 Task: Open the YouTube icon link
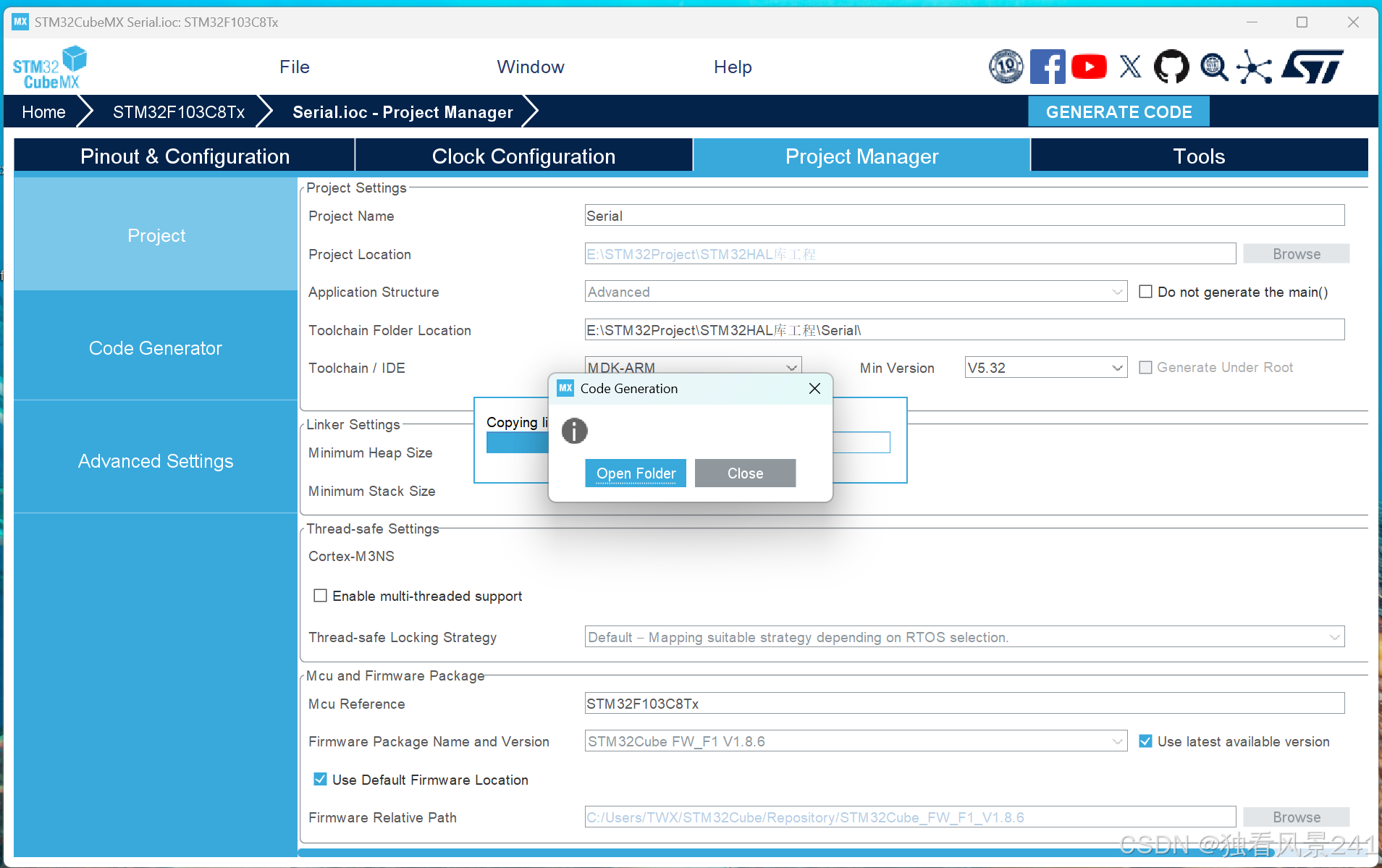pos(1089,67)
